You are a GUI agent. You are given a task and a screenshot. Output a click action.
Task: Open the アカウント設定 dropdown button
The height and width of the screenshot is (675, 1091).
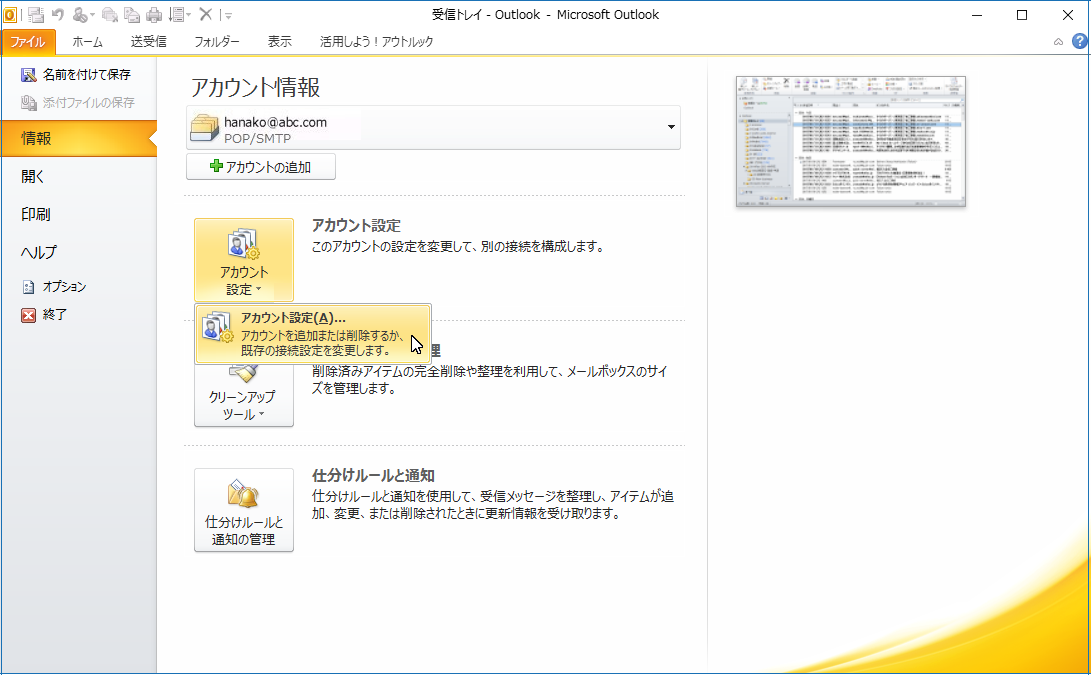244,260
